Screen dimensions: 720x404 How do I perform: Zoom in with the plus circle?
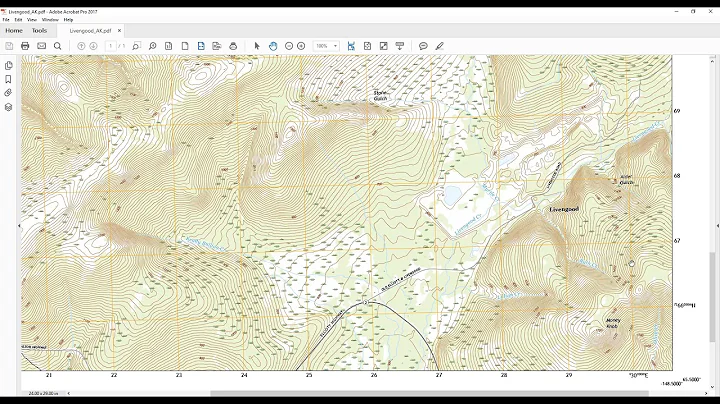[x=301, y=46]
